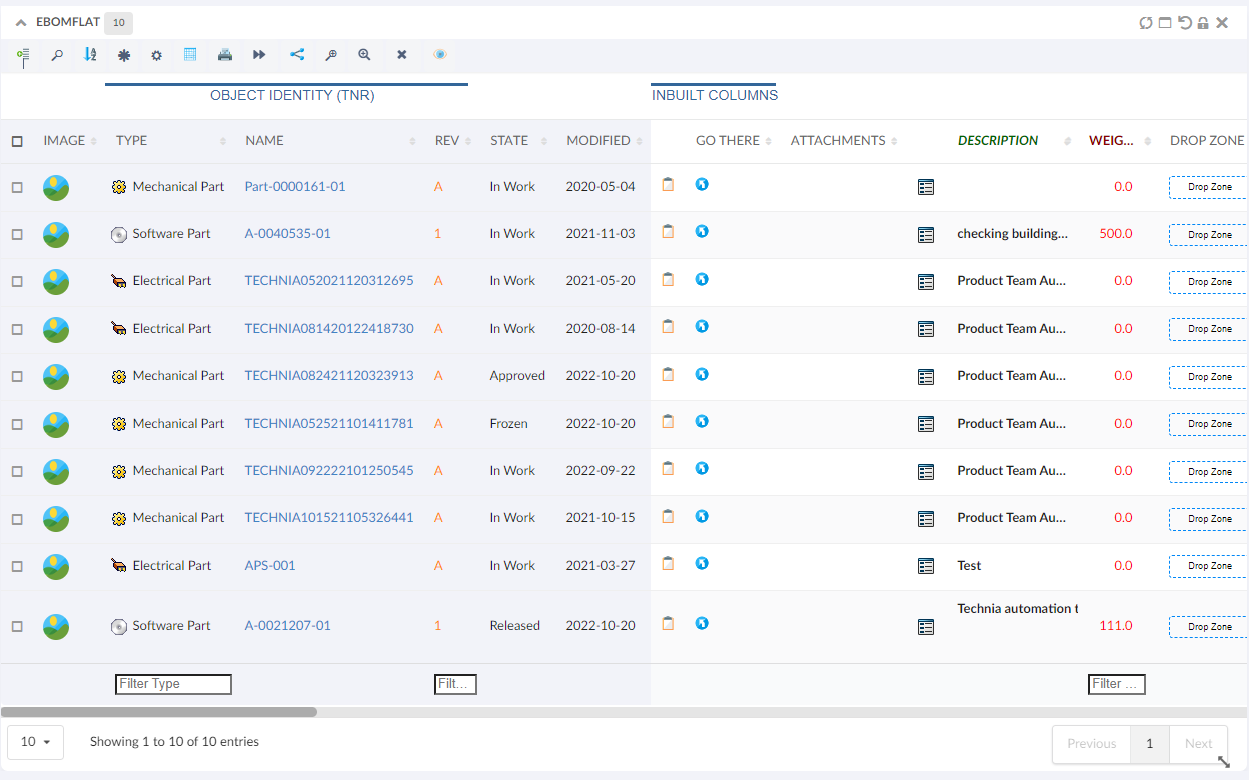Click the Filter Type input field
This screenshot has height=780, width=1249.
pos(173,684)
